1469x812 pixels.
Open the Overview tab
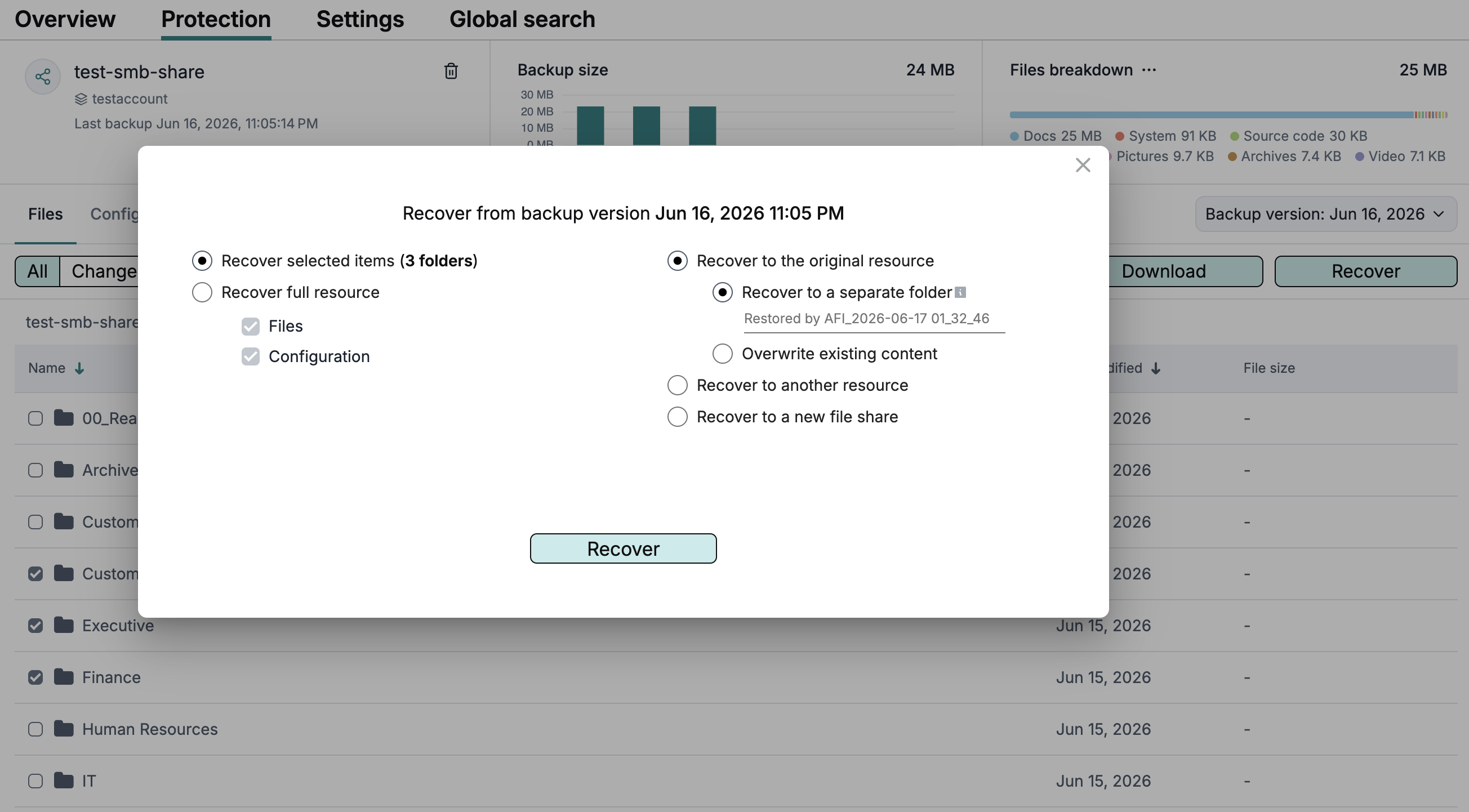[x=65, y=19]
